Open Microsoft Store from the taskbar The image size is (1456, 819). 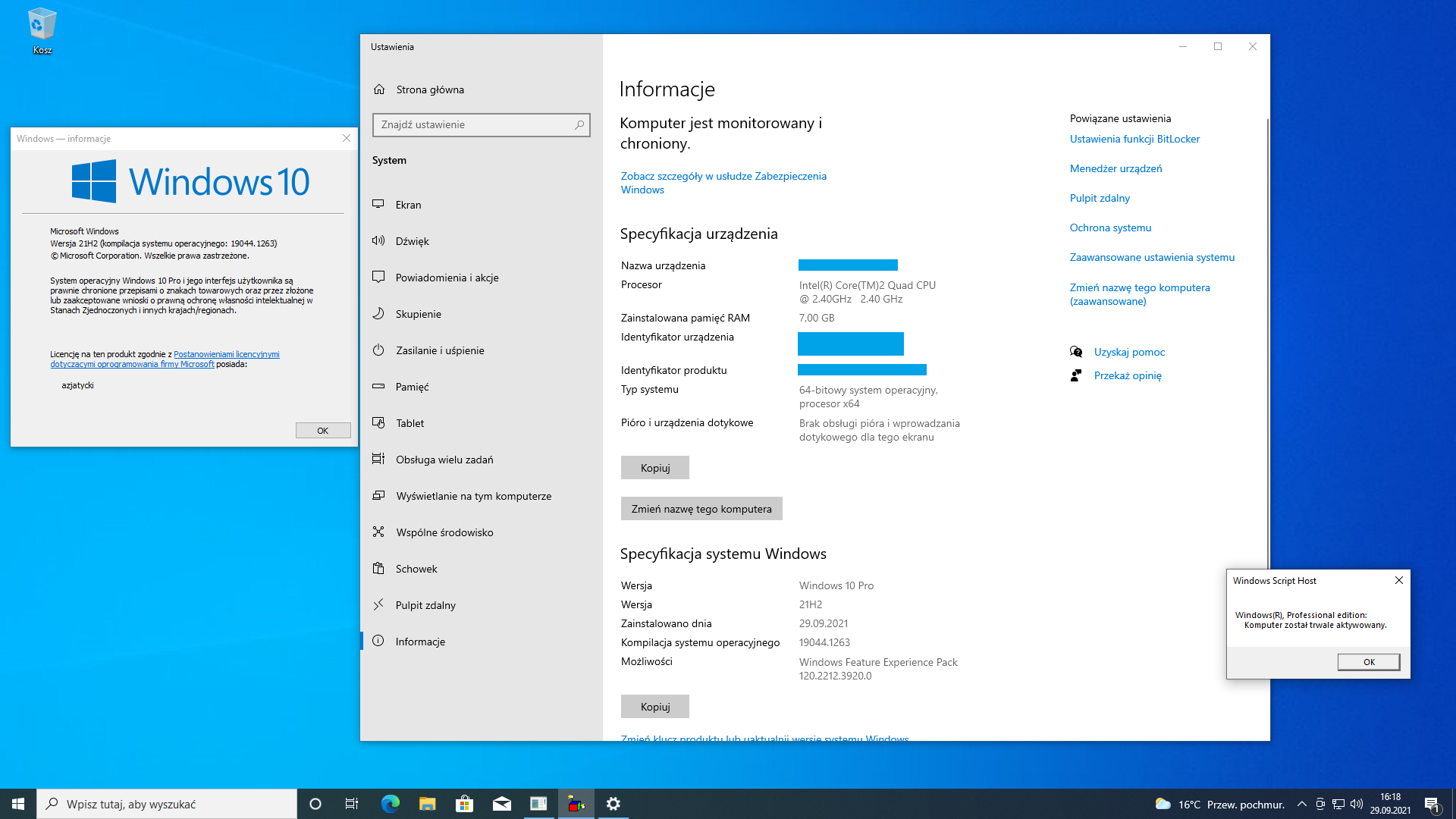[x=465, y=804]
